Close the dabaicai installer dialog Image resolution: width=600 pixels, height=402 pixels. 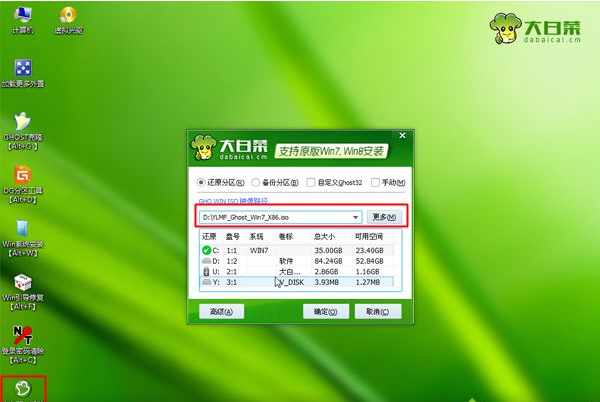pyautogui.click(x=402, y=135)
